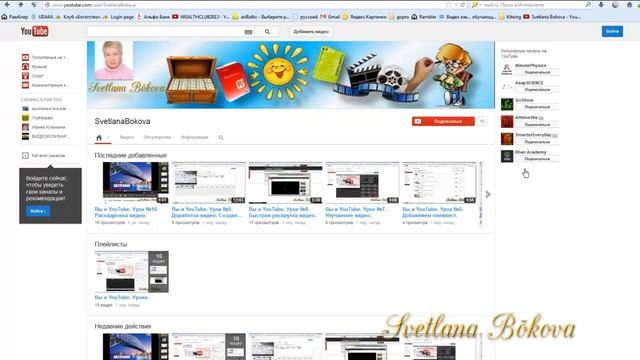
Task: Open 'Вы и YouTube. Уроки.' playlist link
Action: 122,298
